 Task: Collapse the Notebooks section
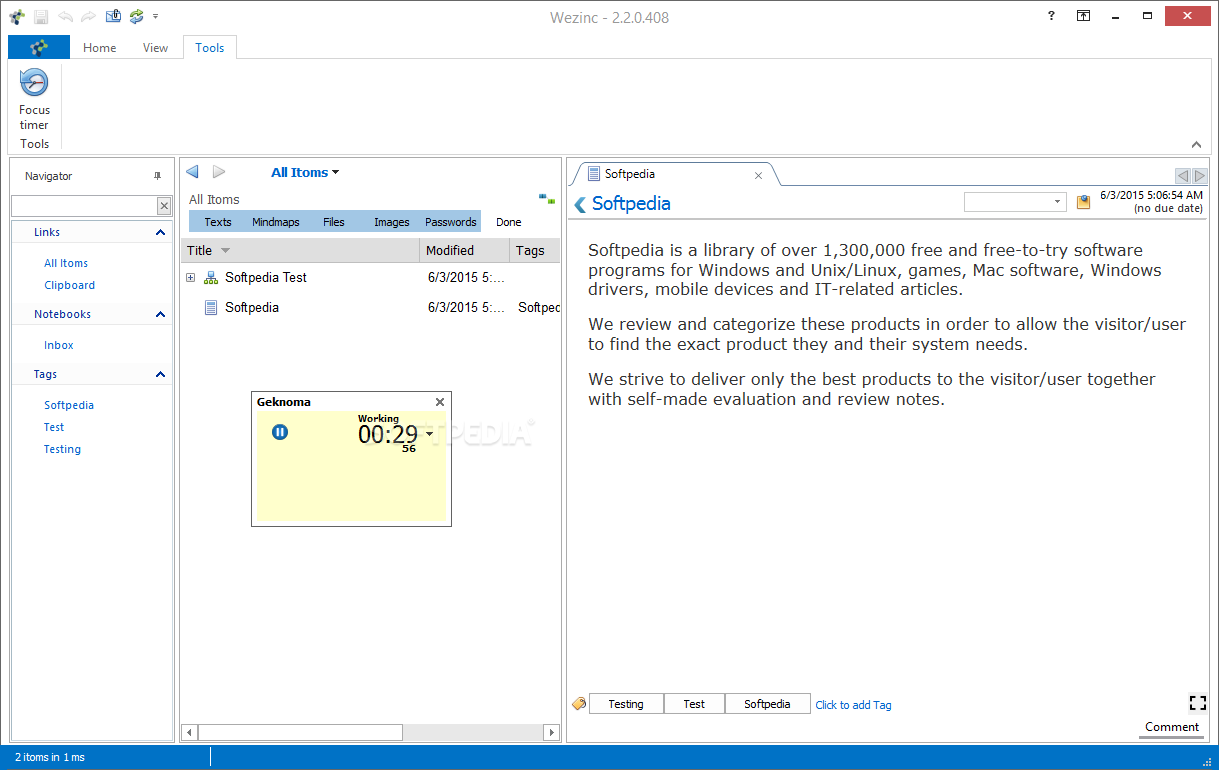(x=161, y=314)
